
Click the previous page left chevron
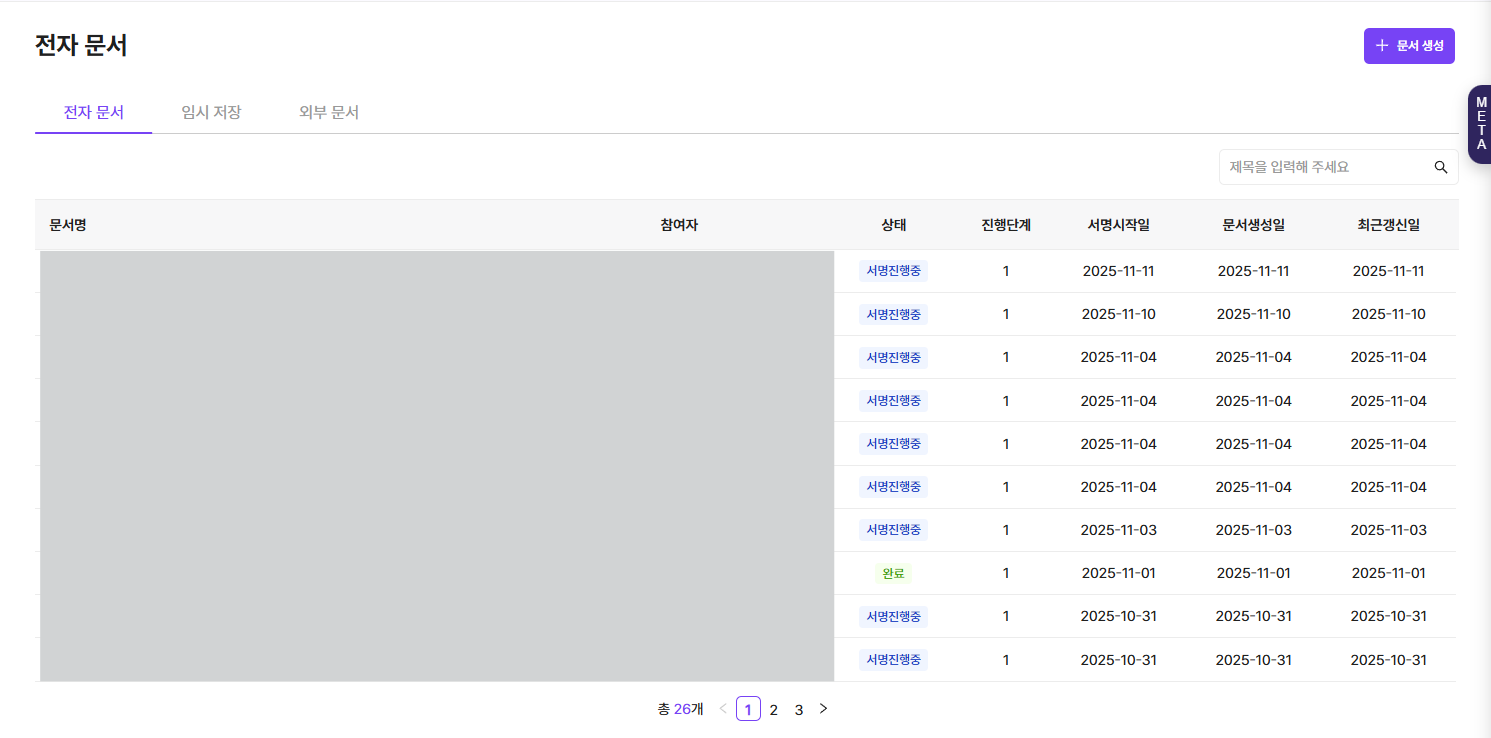point(723,709)
